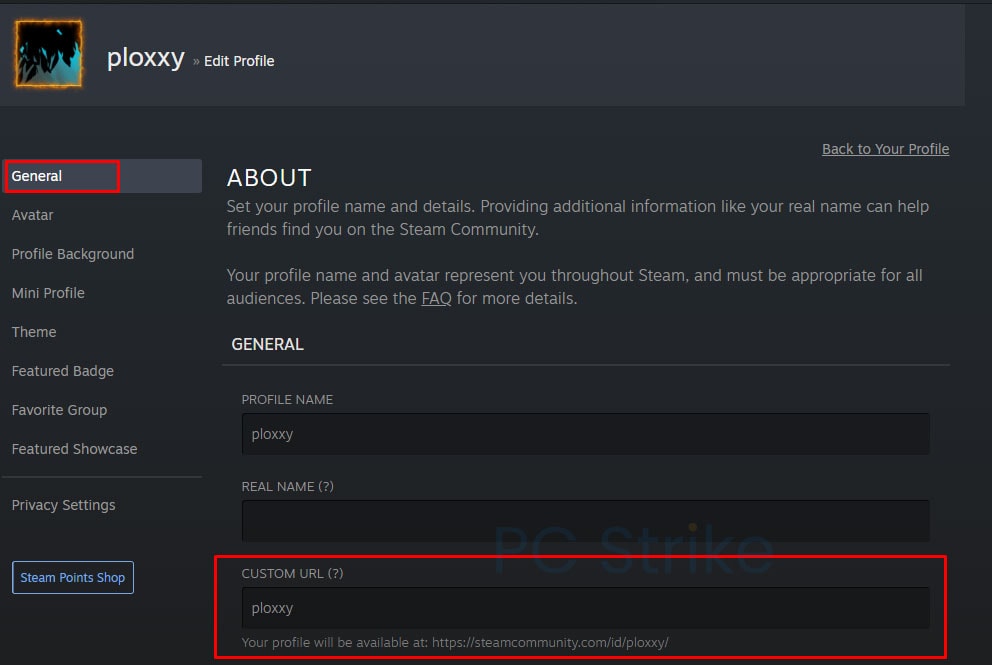The image size is (992, 665).
Task: Click the (?) help next to Custom URL
Action: (x=335, y=573)
